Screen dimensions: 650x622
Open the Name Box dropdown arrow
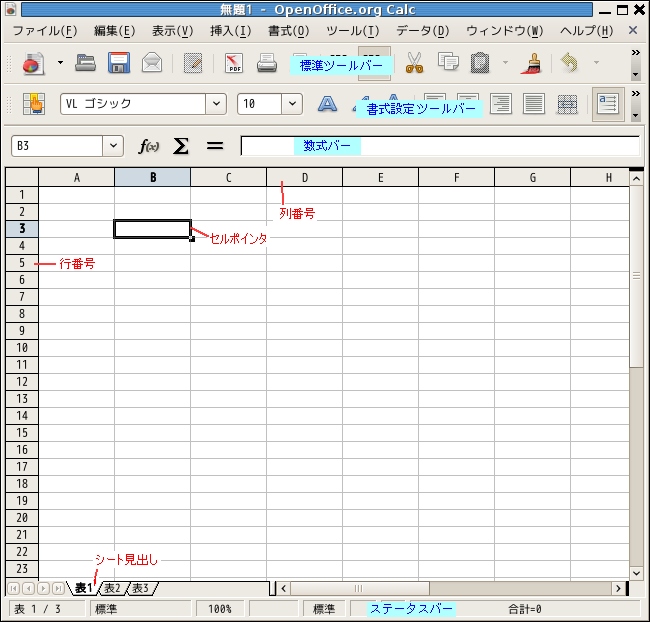coord(113,146)
